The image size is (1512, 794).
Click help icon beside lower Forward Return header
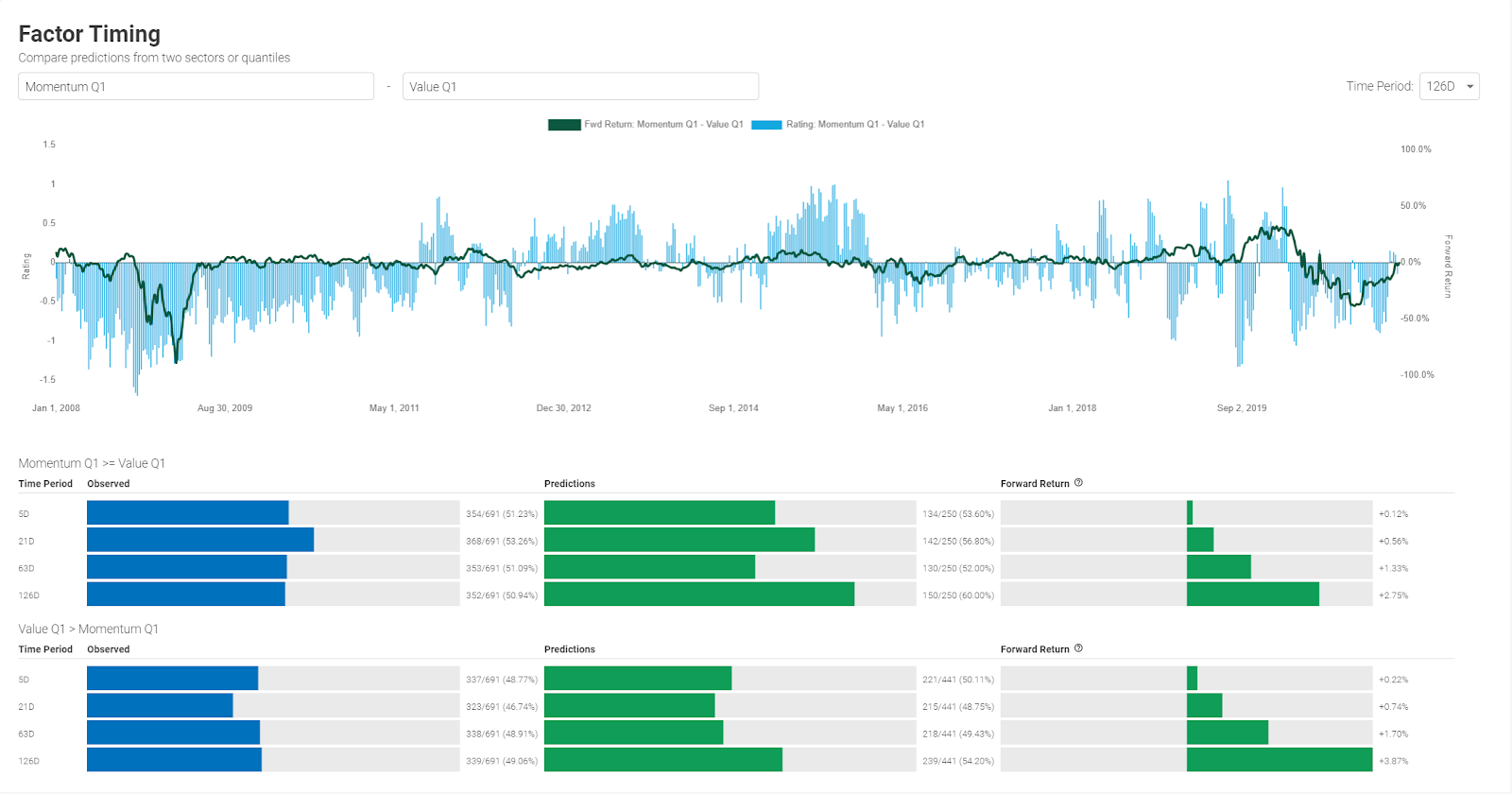[x=1078, y=648]
